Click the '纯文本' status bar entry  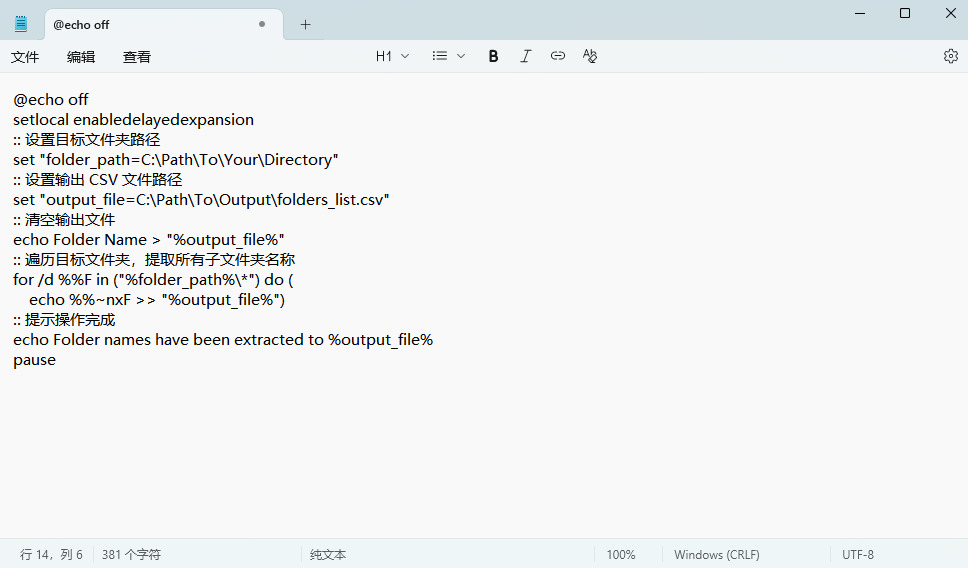coord(328,554)
